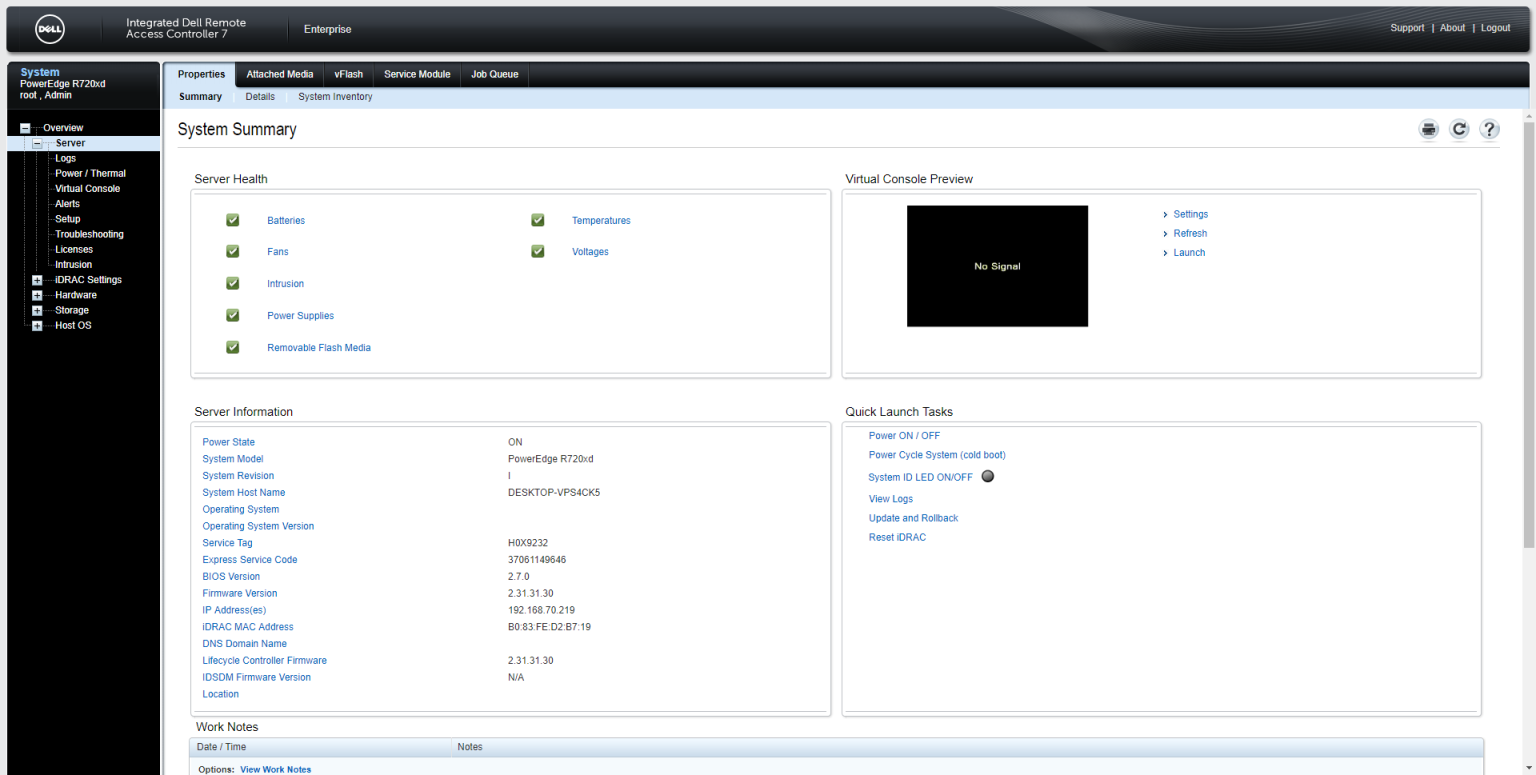Click the Power Supplies green checkmark icon

click(x=233, y=315)
